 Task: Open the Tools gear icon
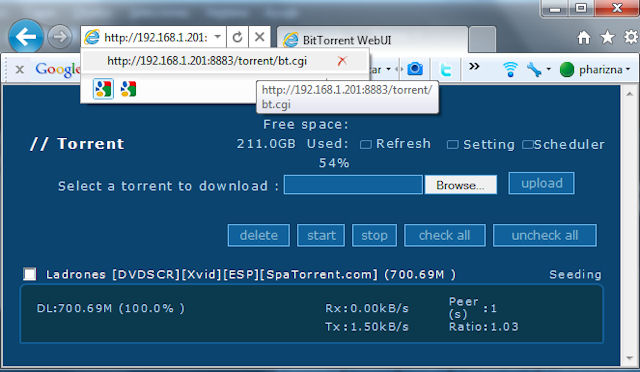pyautogui.click(x=631, y=38)
